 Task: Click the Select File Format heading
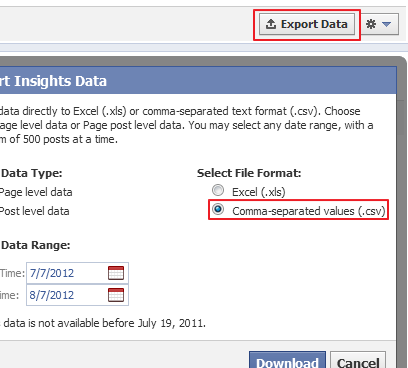pyautogui.click(x=249, y=173)
